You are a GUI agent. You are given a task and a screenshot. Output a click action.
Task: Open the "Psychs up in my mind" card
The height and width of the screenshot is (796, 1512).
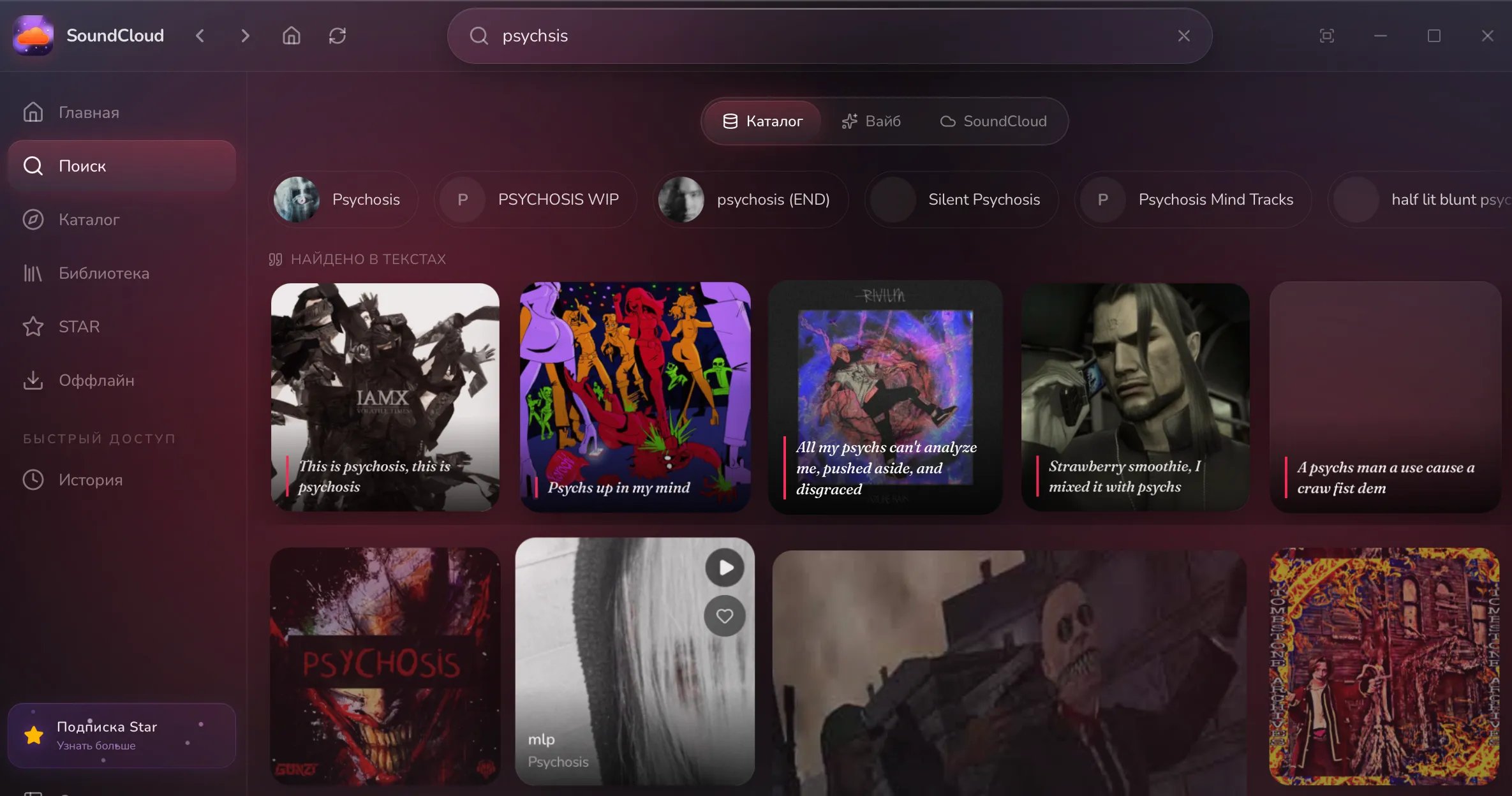(x=635, y=397)
